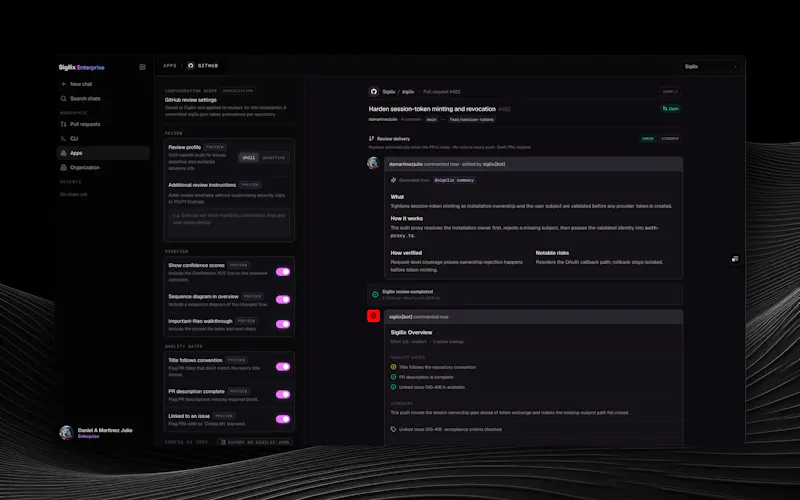The height and width of the screenshot is (500, 800).
Task: Click Export as sigilix.json button
Action: coord(255,442)
